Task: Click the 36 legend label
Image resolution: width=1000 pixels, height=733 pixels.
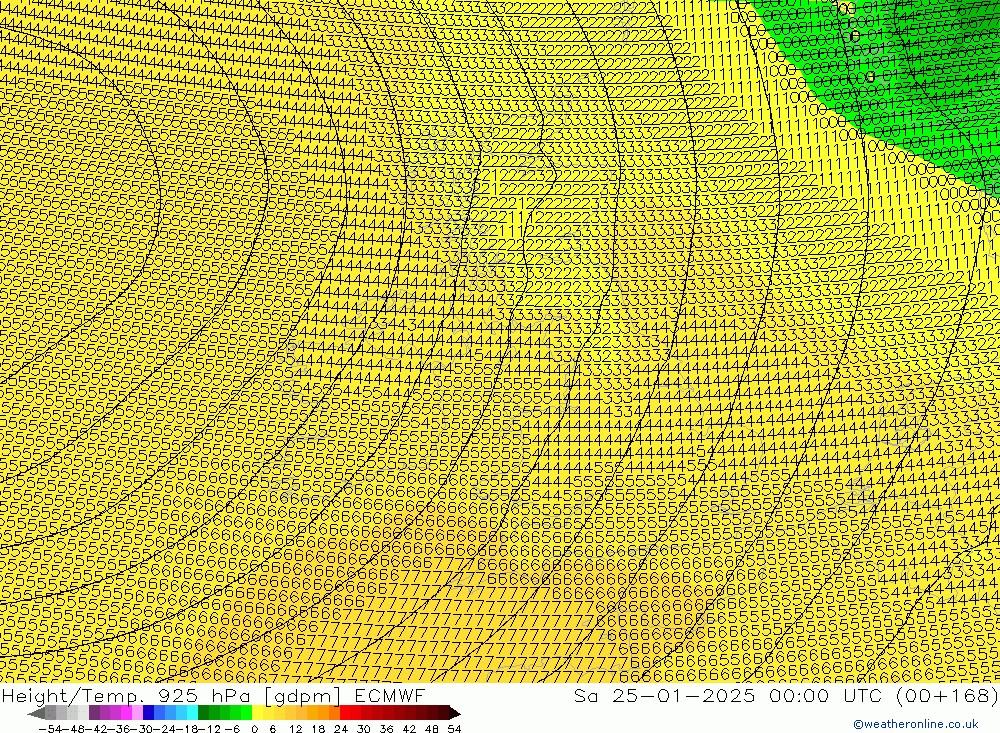Action: point(386,729)
